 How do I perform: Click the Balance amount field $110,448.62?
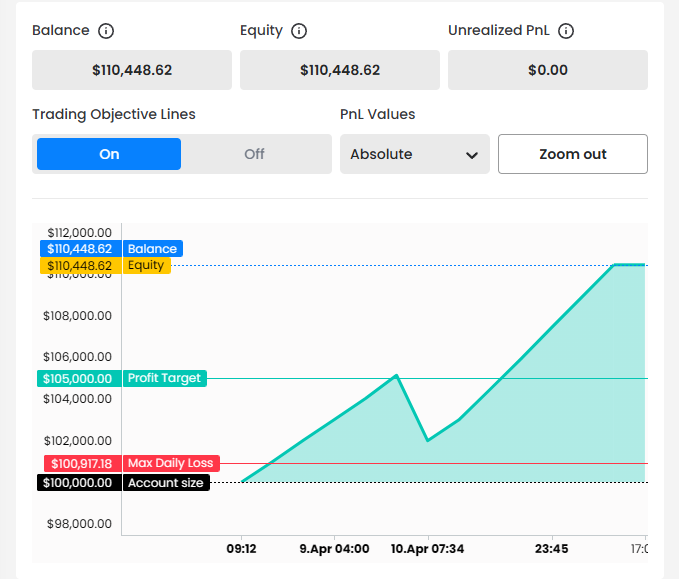click(132, 70)
